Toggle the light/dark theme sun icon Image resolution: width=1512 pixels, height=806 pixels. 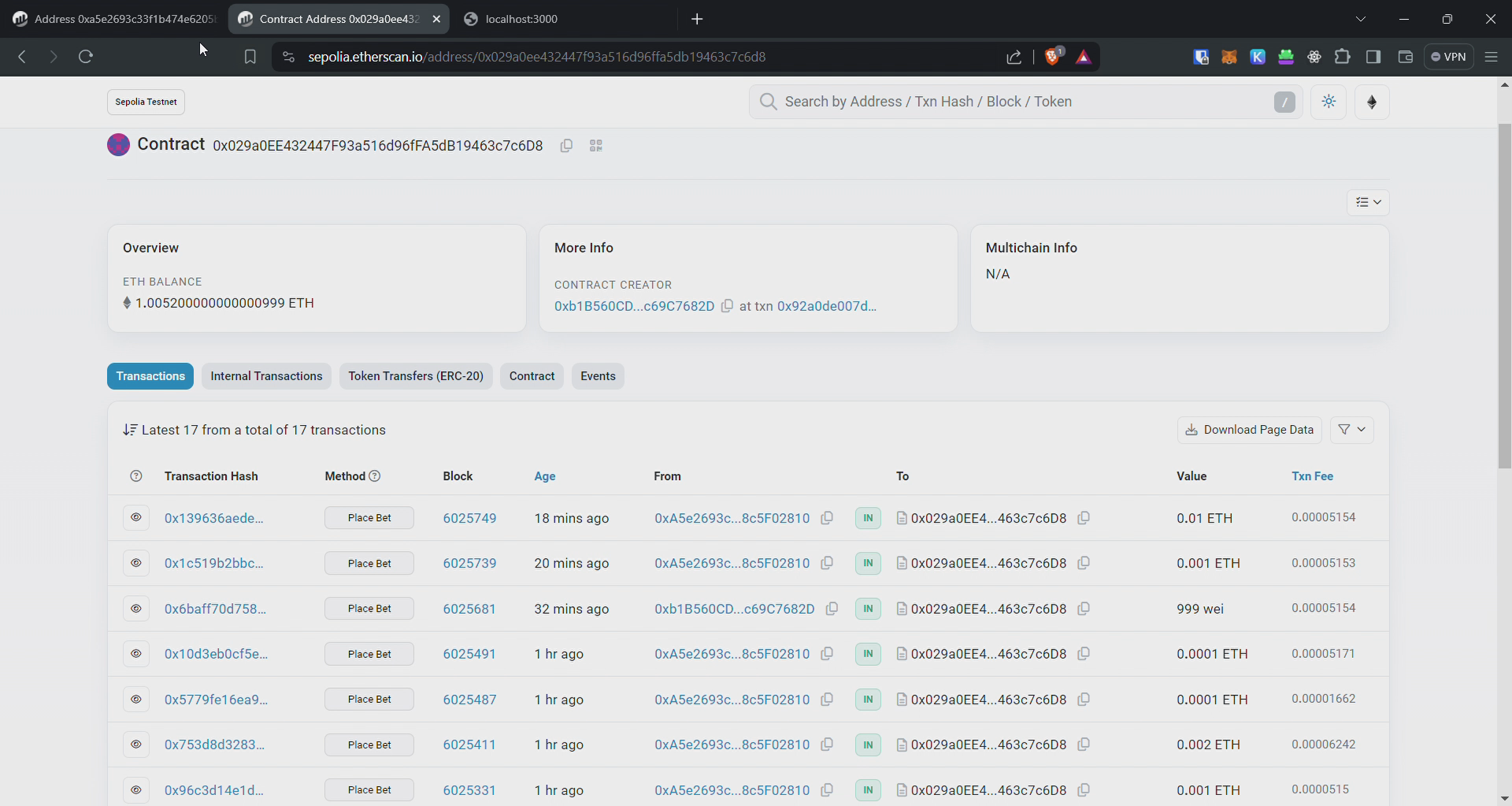(1329, 102)
